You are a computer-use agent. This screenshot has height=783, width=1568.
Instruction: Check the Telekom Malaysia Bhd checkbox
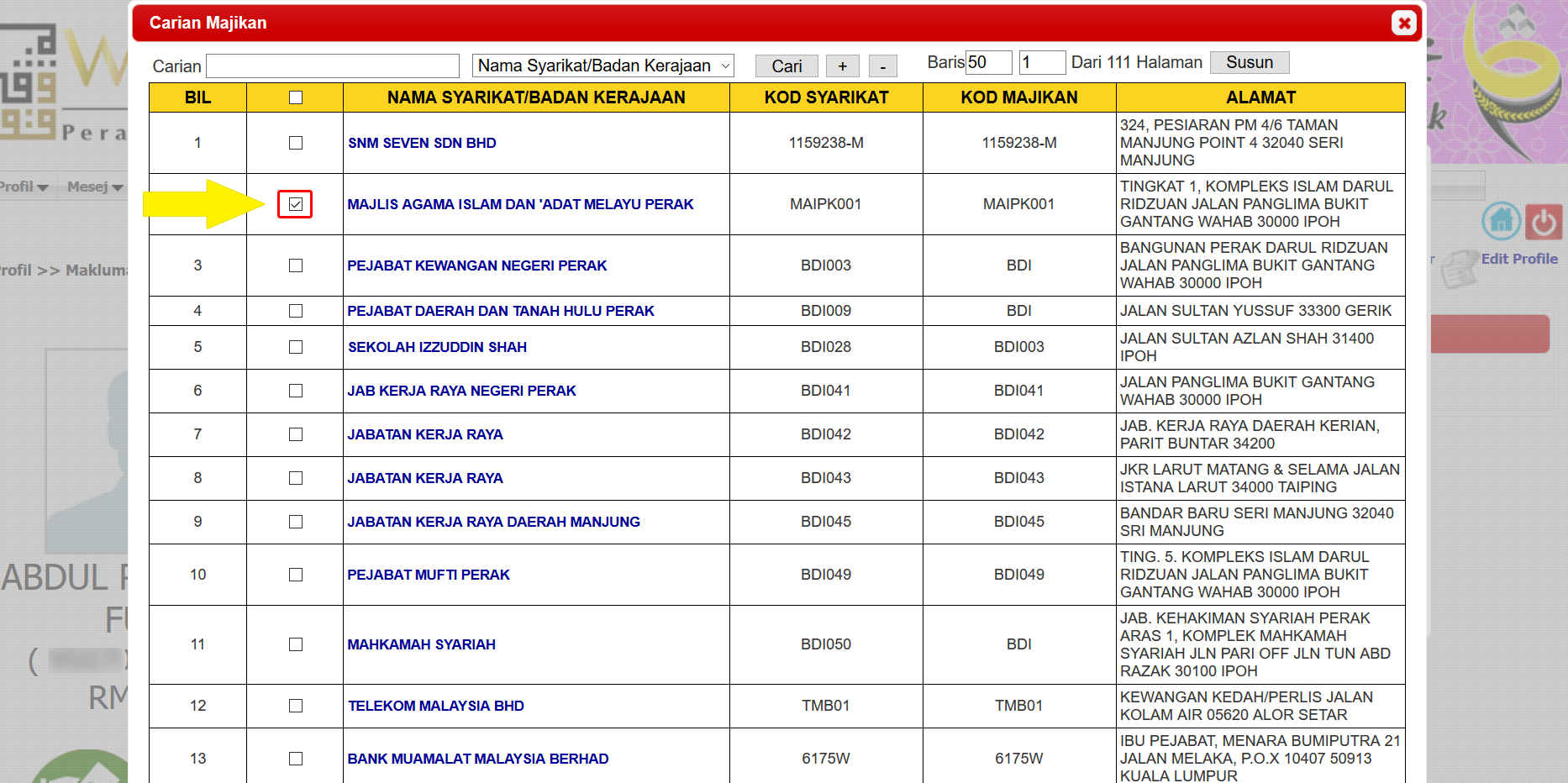tap(295, 706)
